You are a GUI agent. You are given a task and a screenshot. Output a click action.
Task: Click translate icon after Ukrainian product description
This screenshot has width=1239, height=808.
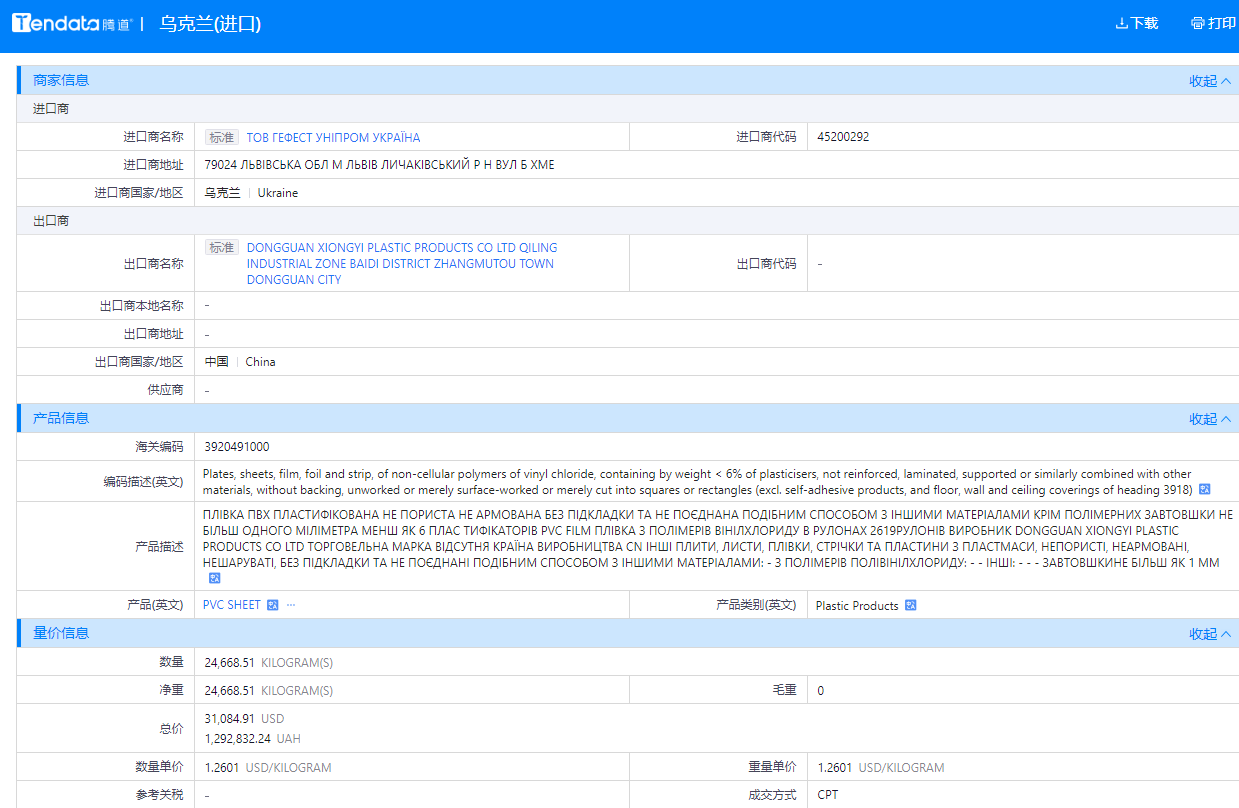214,578
